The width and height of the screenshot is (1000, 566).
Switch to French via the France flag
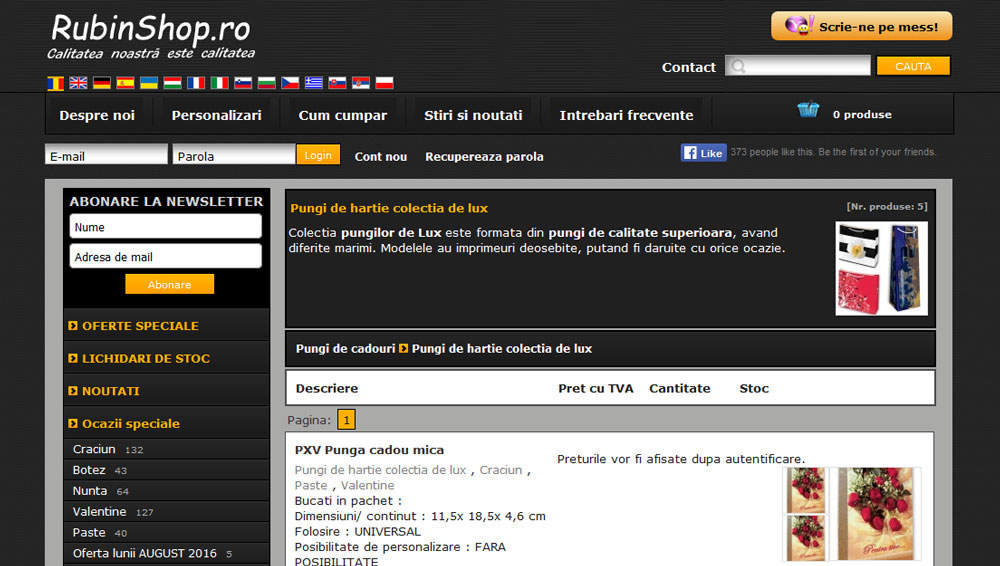click(196, 82)
